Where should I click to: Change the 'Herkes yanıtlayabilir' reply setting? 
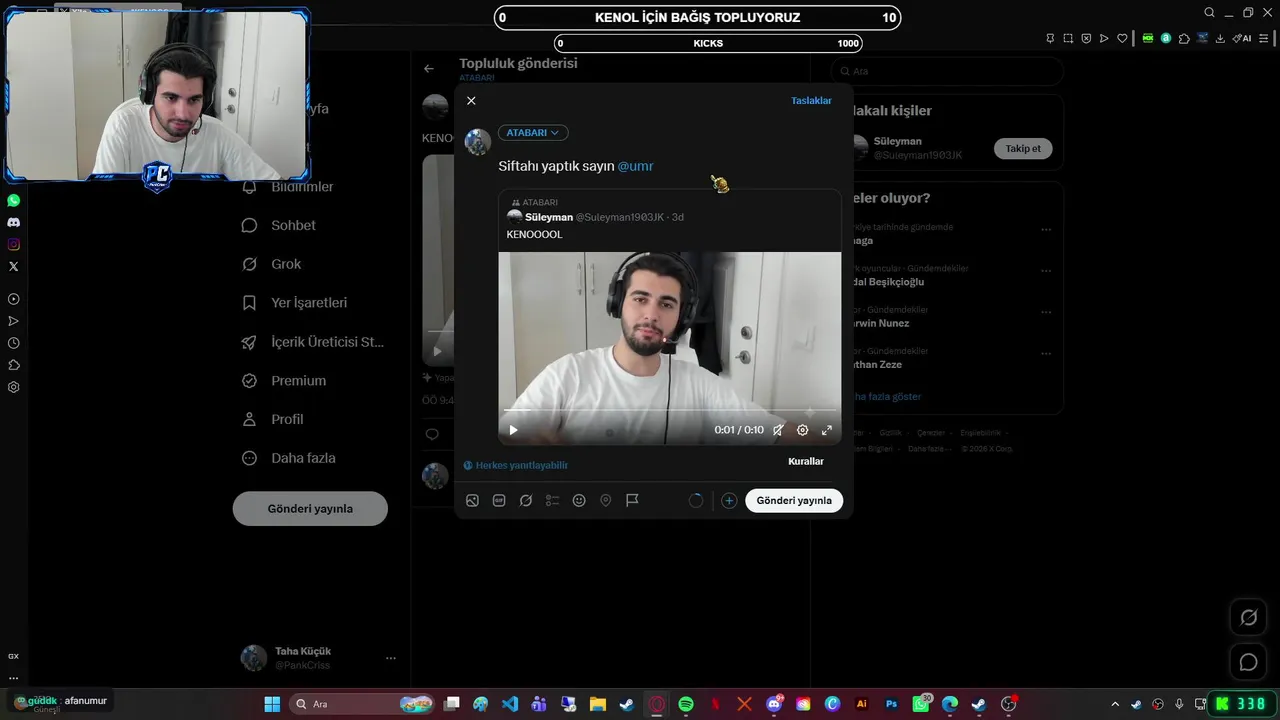click(x=516, y=465)
